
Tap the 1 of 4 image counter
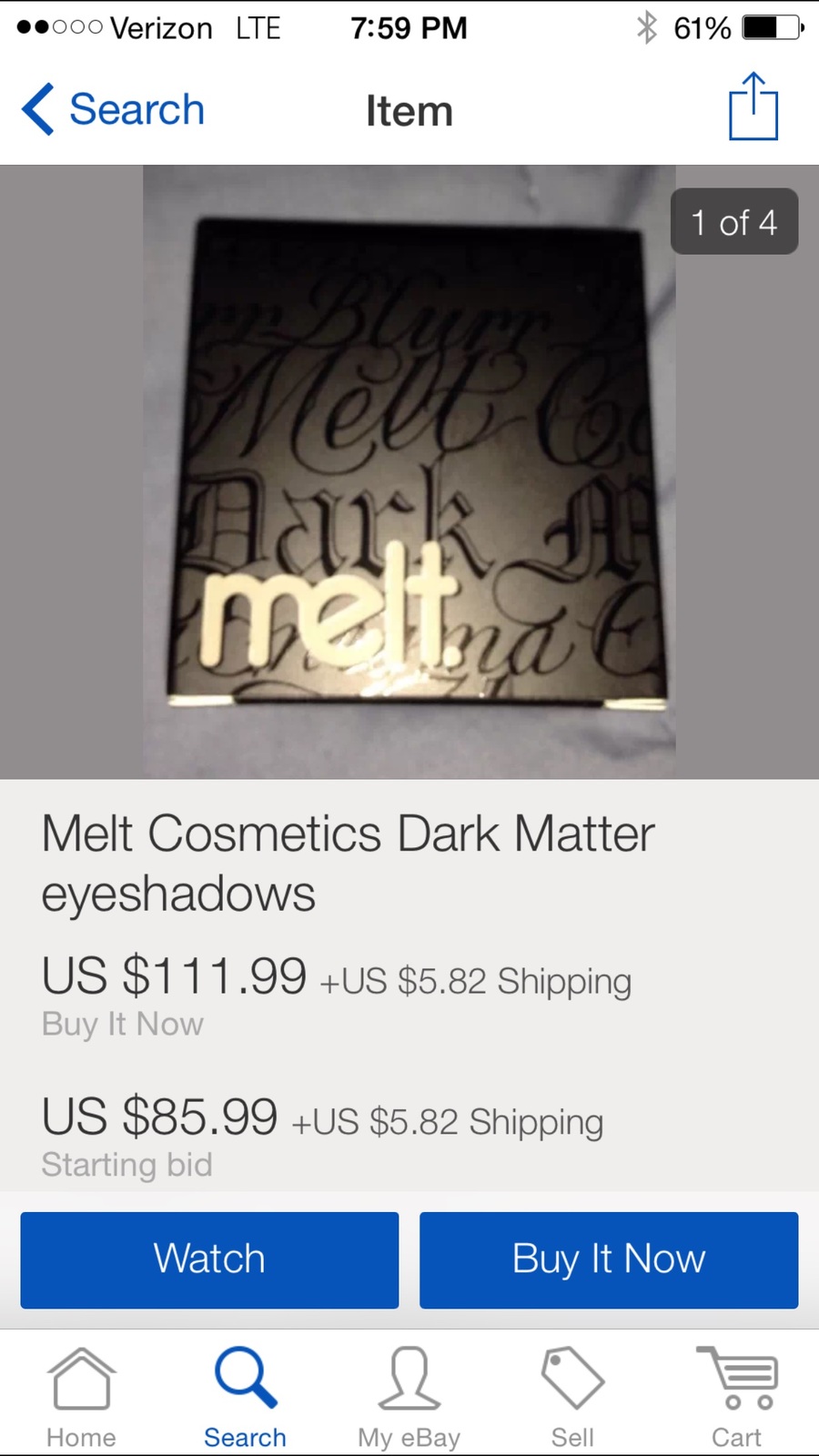(x=734, y=221)
